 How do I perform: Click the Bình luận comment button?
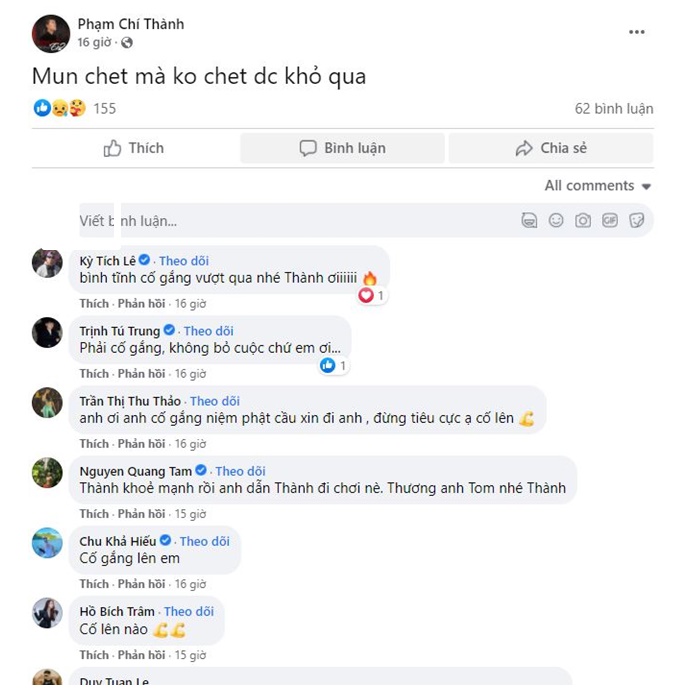(x=342, y=148)
